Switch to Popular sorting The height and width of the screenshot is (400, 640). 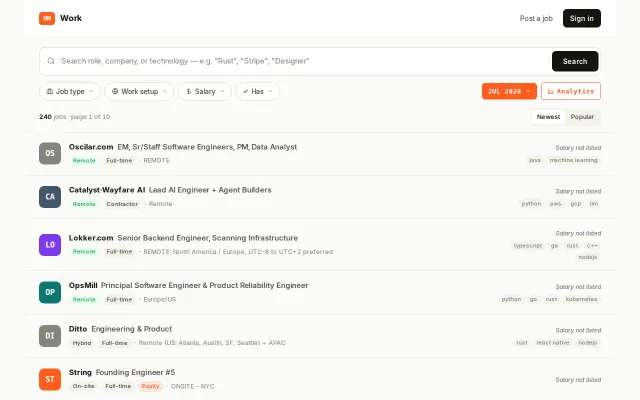pyautogui.click(x=582, y=117)
